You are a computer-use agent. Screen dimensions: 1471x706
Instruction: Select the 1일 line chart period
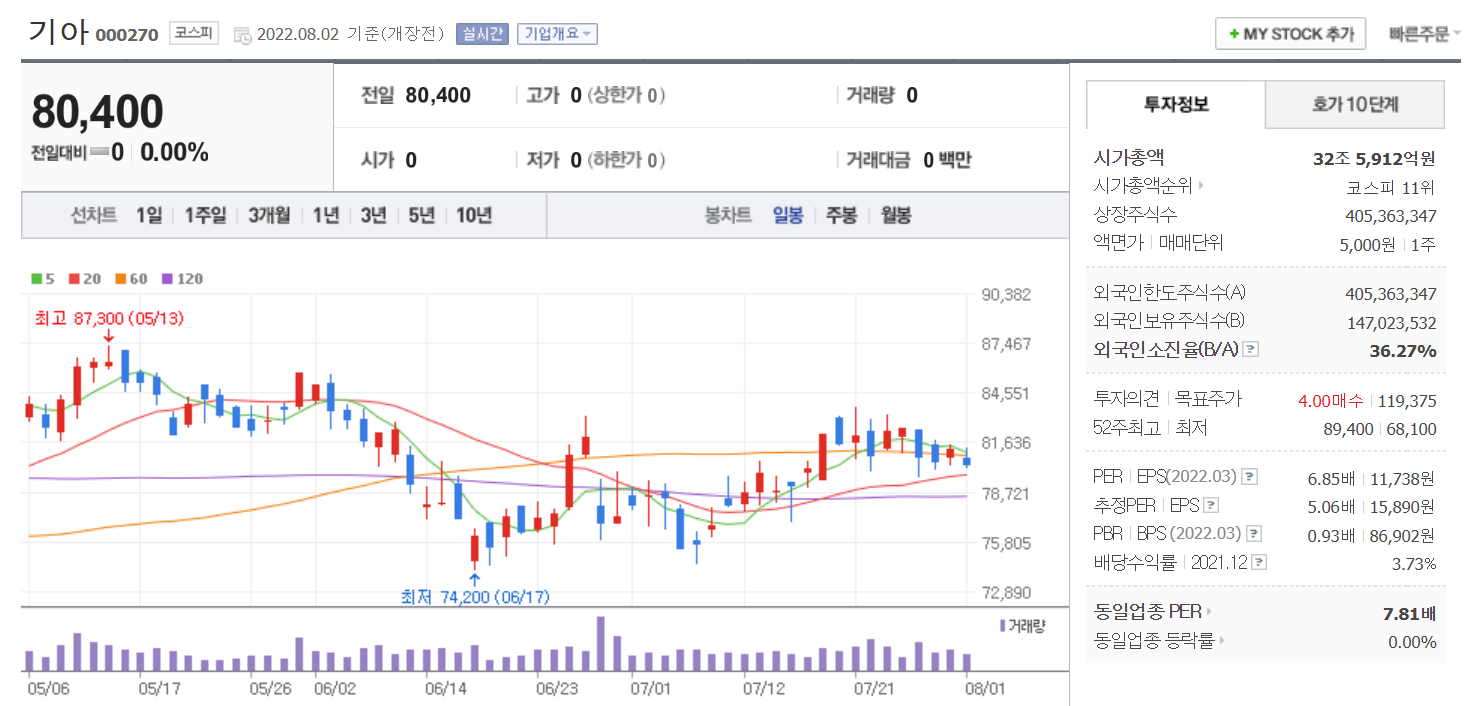pyautogui.click(x=149, y=215)
